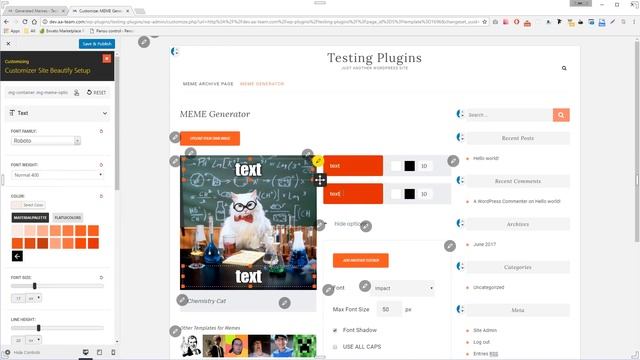
Task: Click the yellow edit pencil at meme image corner
Action: coord(318,161)
